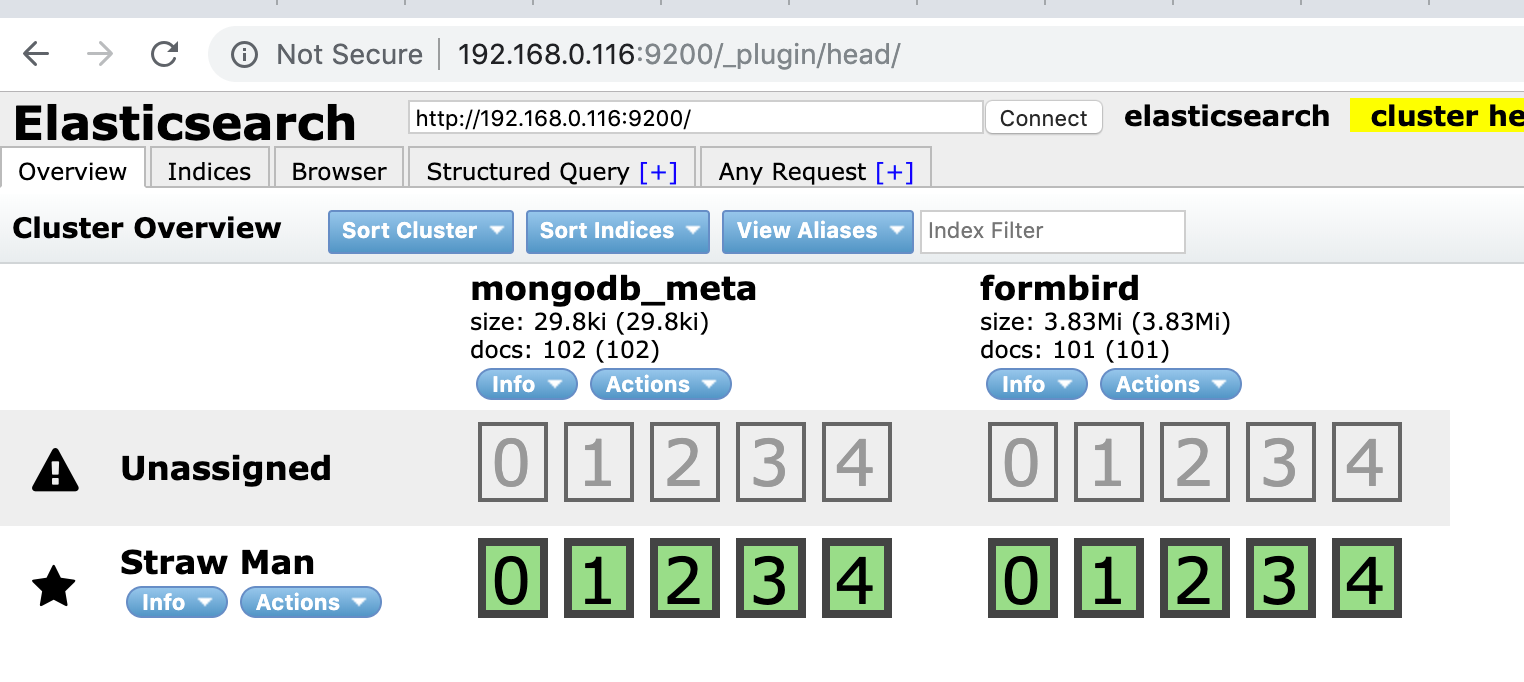Viewport: 1524px width, 682px height.
Task: Click the mongodb_meta size 29.8ki text
Action: click(x=589, y=322)
